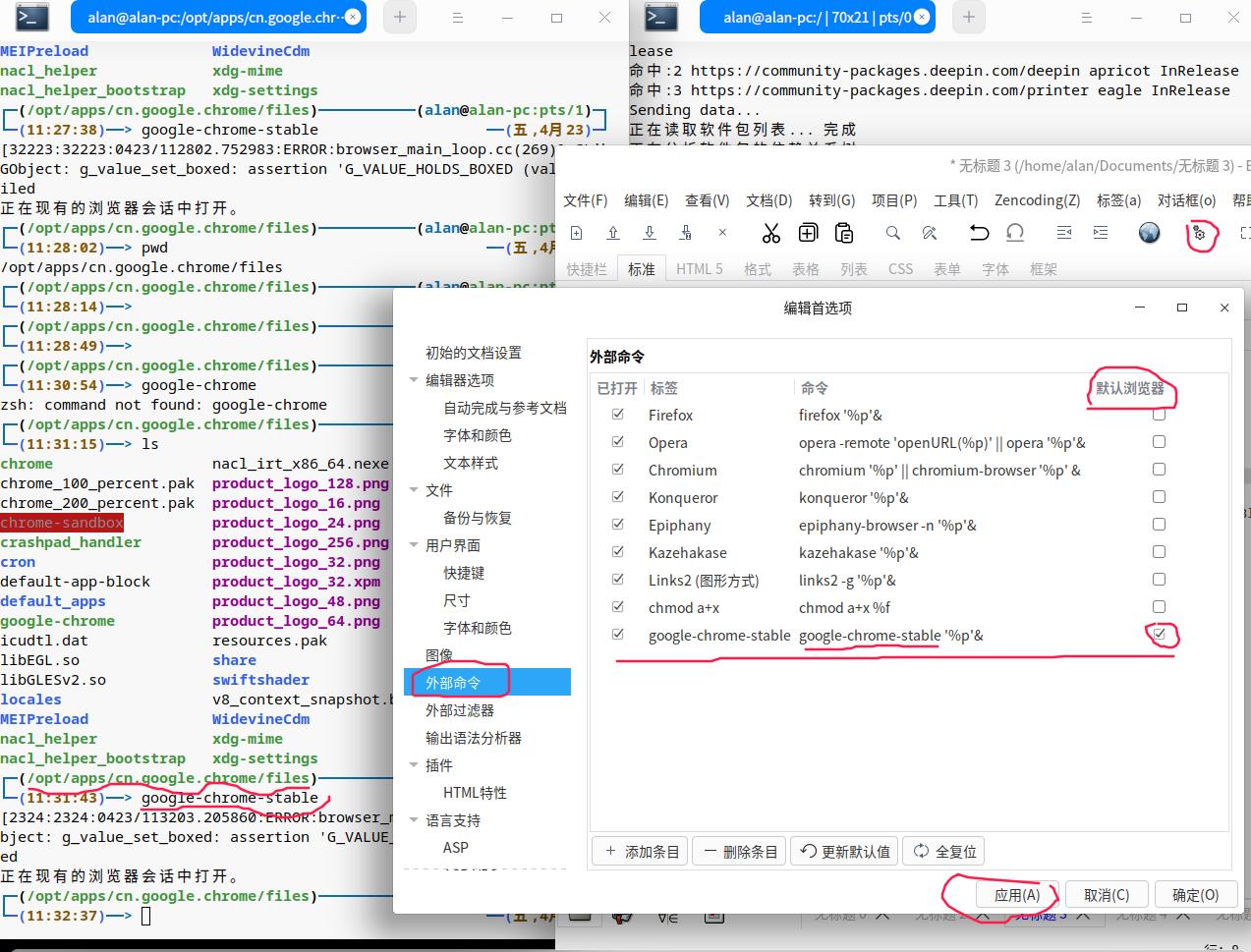1251x952 pixels.
Task: Uncheck google-chrome-stable default browser checkbox
Action: click(1160, 635)
